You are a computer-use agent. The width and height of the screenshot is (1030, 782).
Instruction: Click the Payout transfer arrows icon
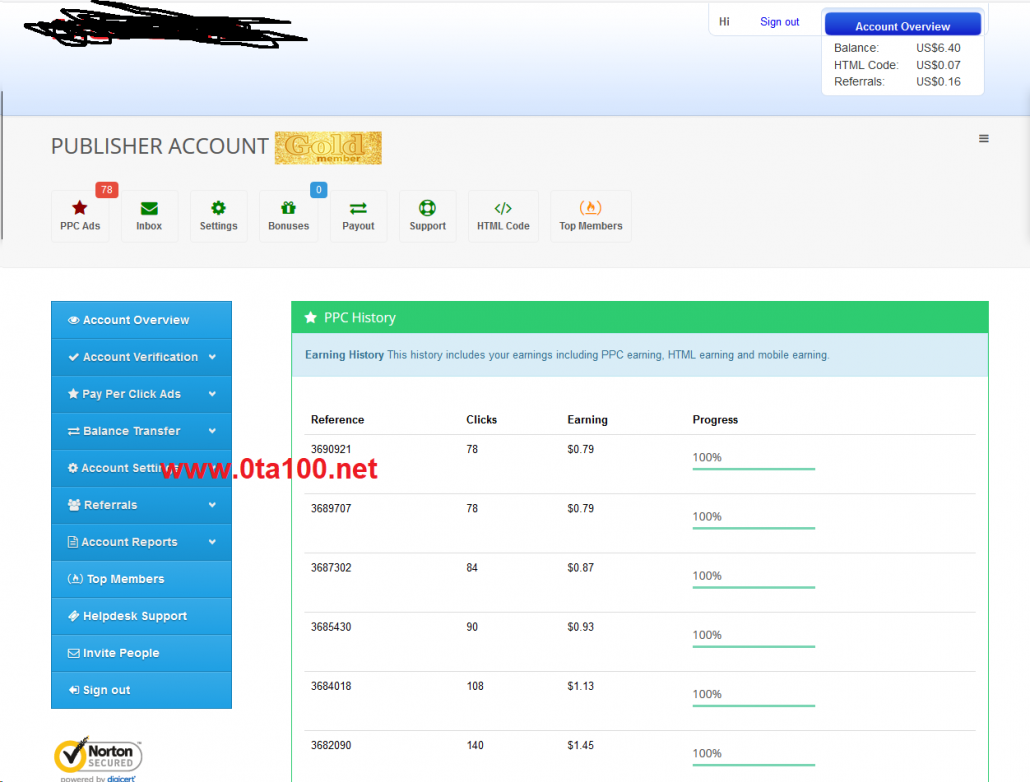coord(358,209)
